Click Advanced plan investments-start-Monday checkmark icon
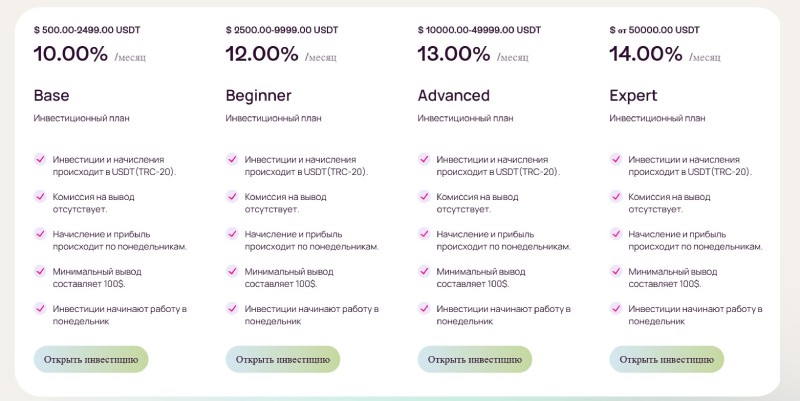Viewport: 800px width, 401px height. point(424,308)
